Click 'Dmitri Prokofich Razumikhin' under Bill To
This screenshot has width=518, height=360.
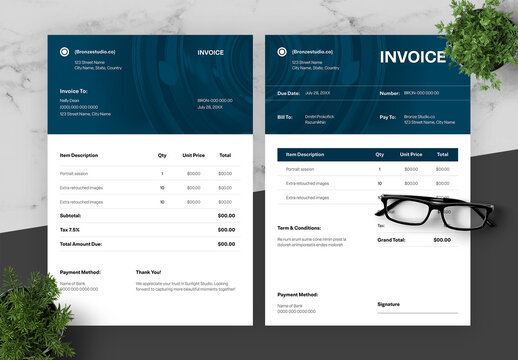(x=319, y=120)
